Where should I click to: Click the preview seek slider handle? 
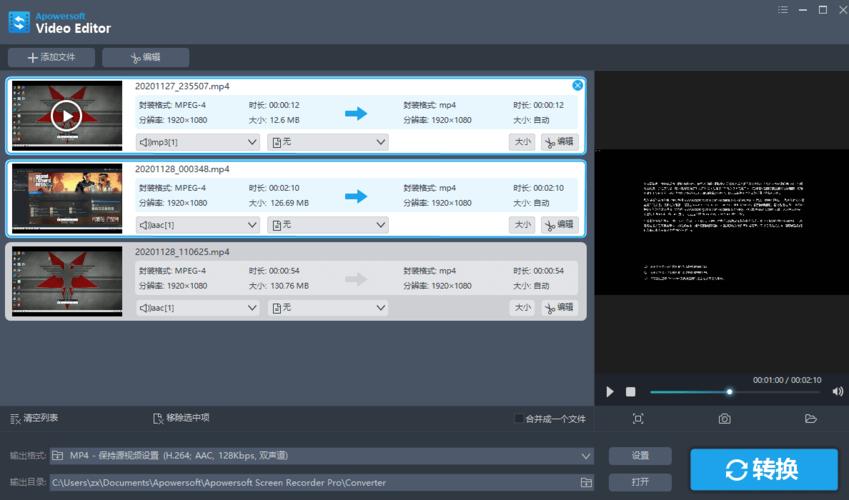(x=729, y=392)
